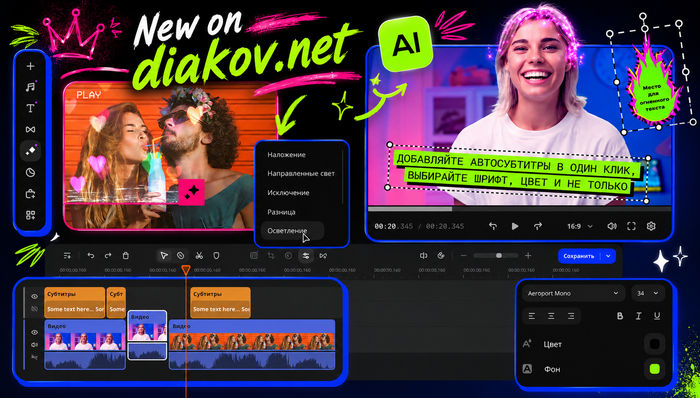
Task: Open the highlighted effects wand icon in sidebar
Action: click(x=30, y=151)
